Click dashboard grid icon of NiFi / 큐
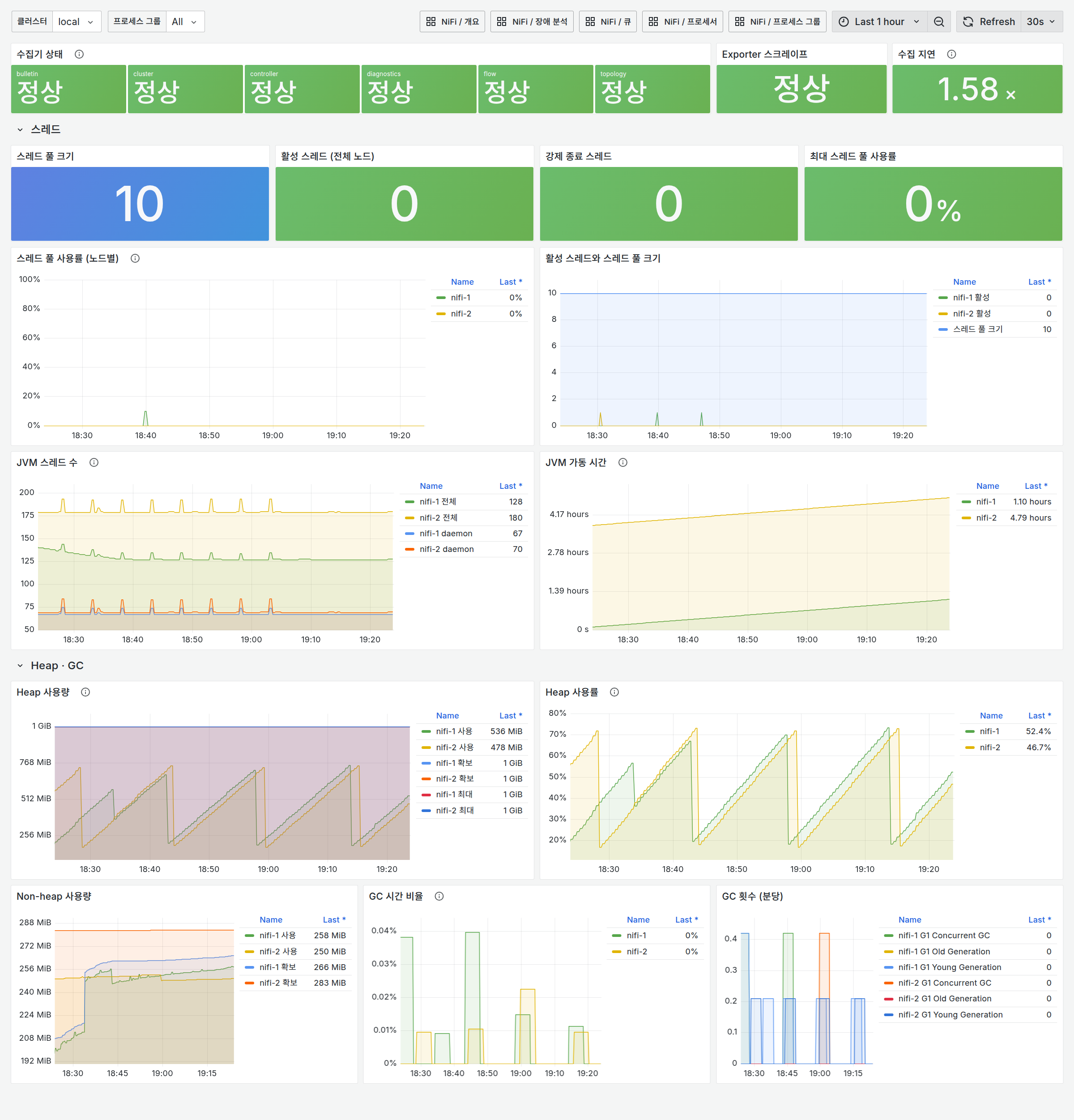1074x1120 pixels. (x=590, y=22)
